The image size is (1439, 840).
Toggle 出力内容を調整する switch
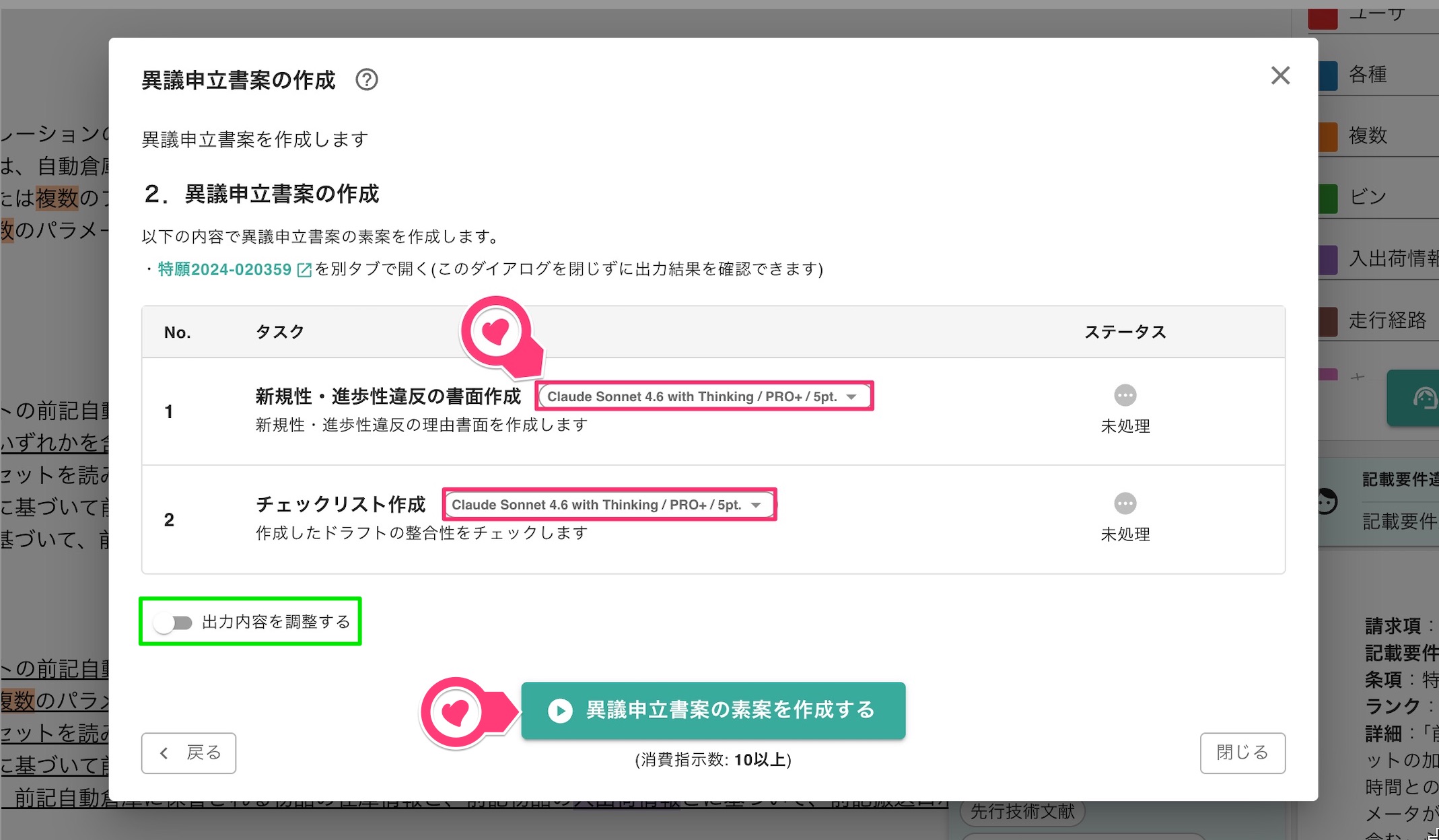coord(173,623)
